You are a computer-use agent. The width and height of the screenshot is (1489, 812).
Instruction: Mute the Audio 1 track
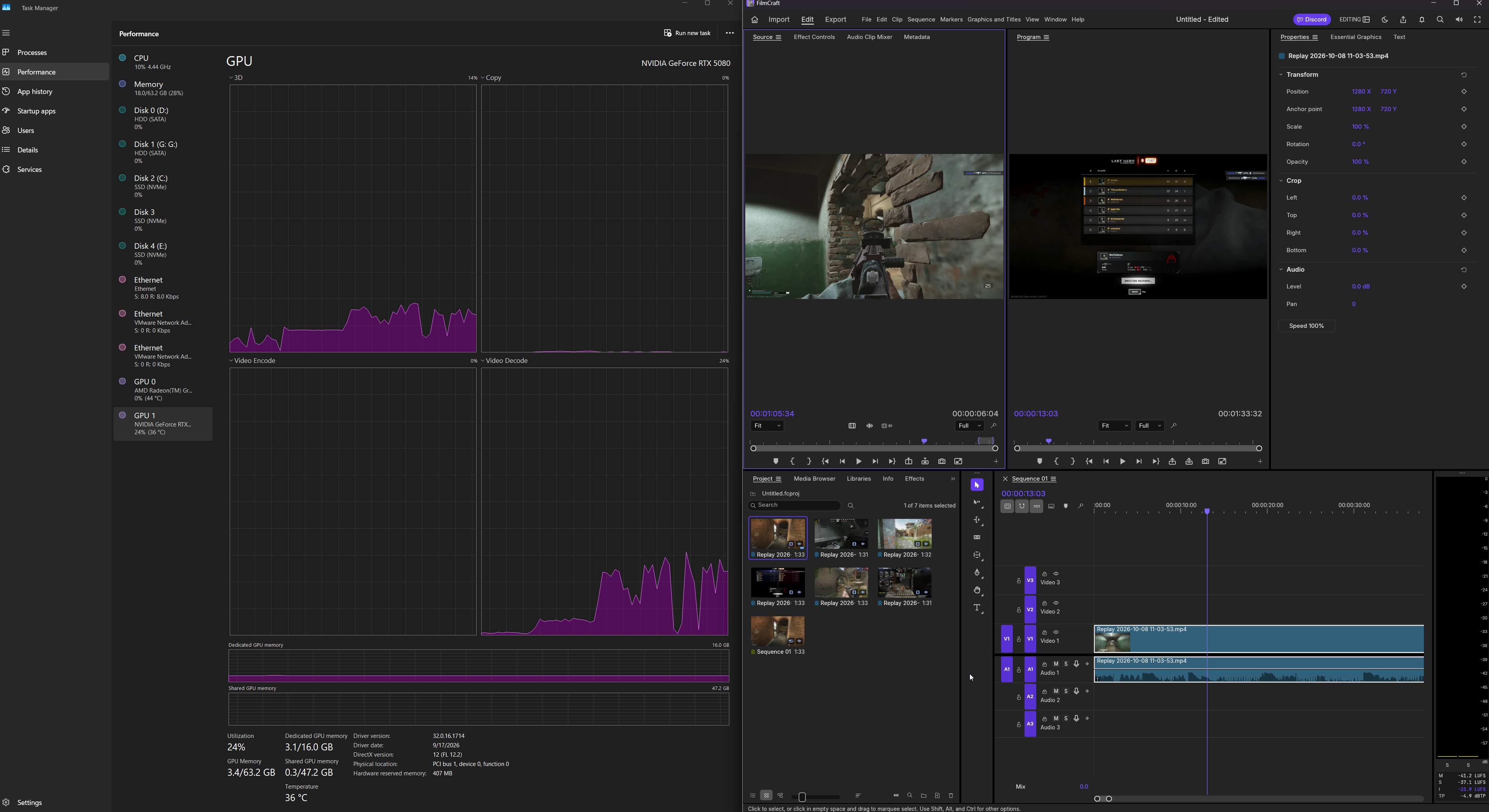pyautogui.click(x=1055, y=664)
